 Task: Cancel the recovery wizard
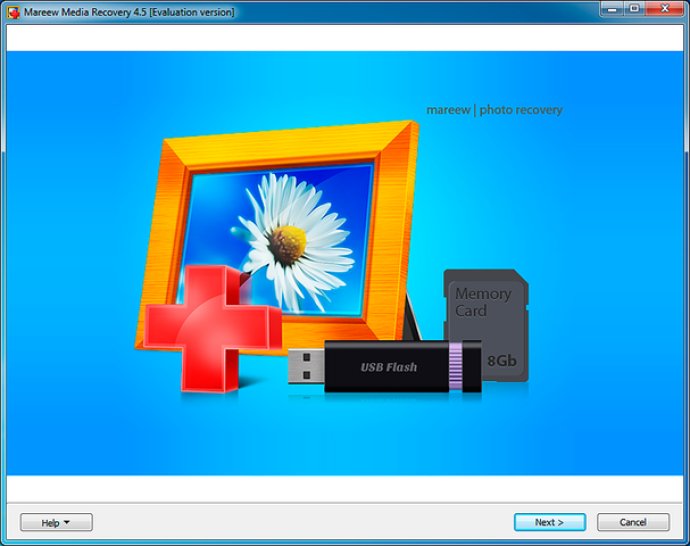click(633, 522)
